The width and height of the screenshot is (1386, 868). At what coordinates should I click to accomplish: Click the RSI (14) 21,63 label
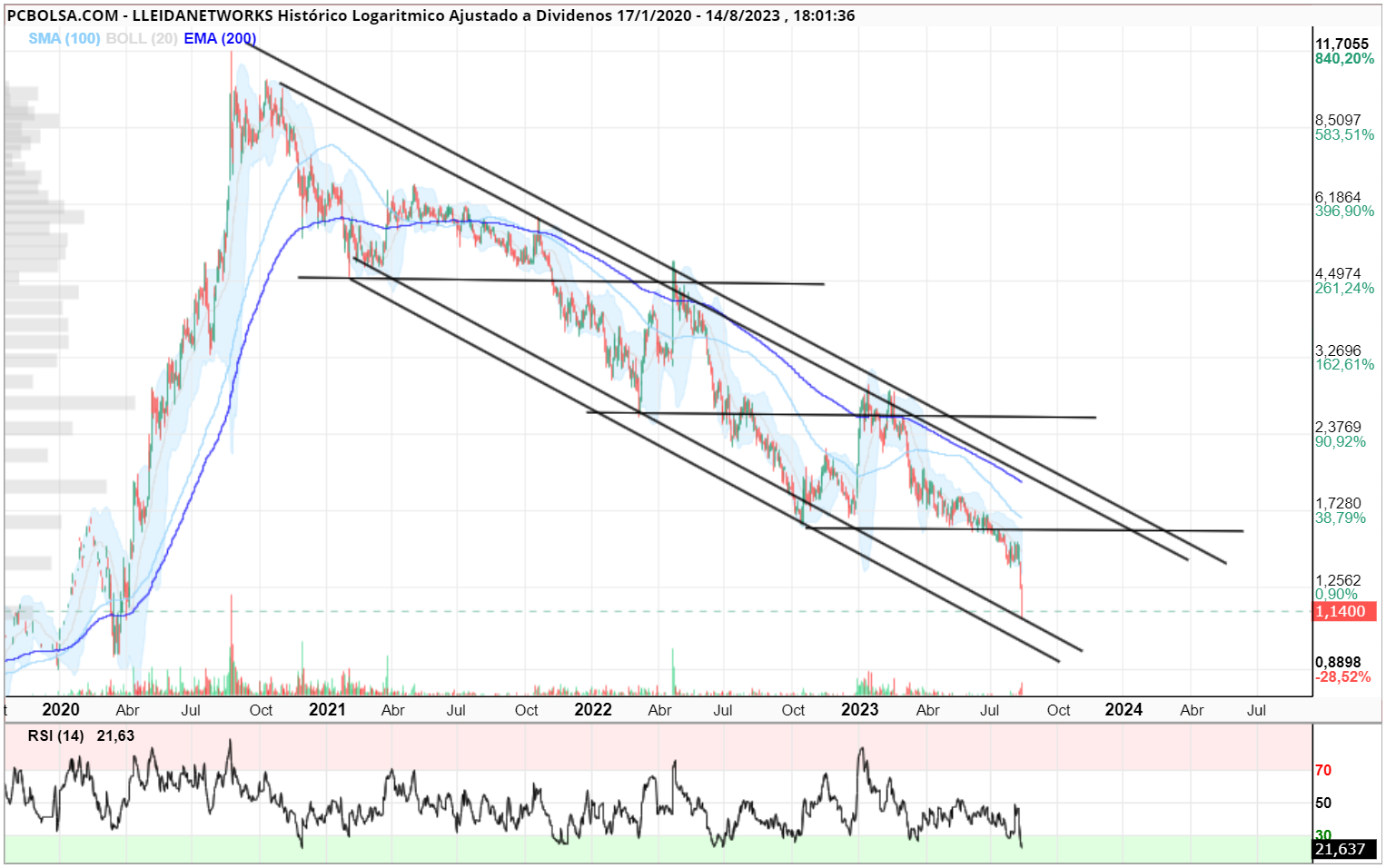tap(81, 735)
